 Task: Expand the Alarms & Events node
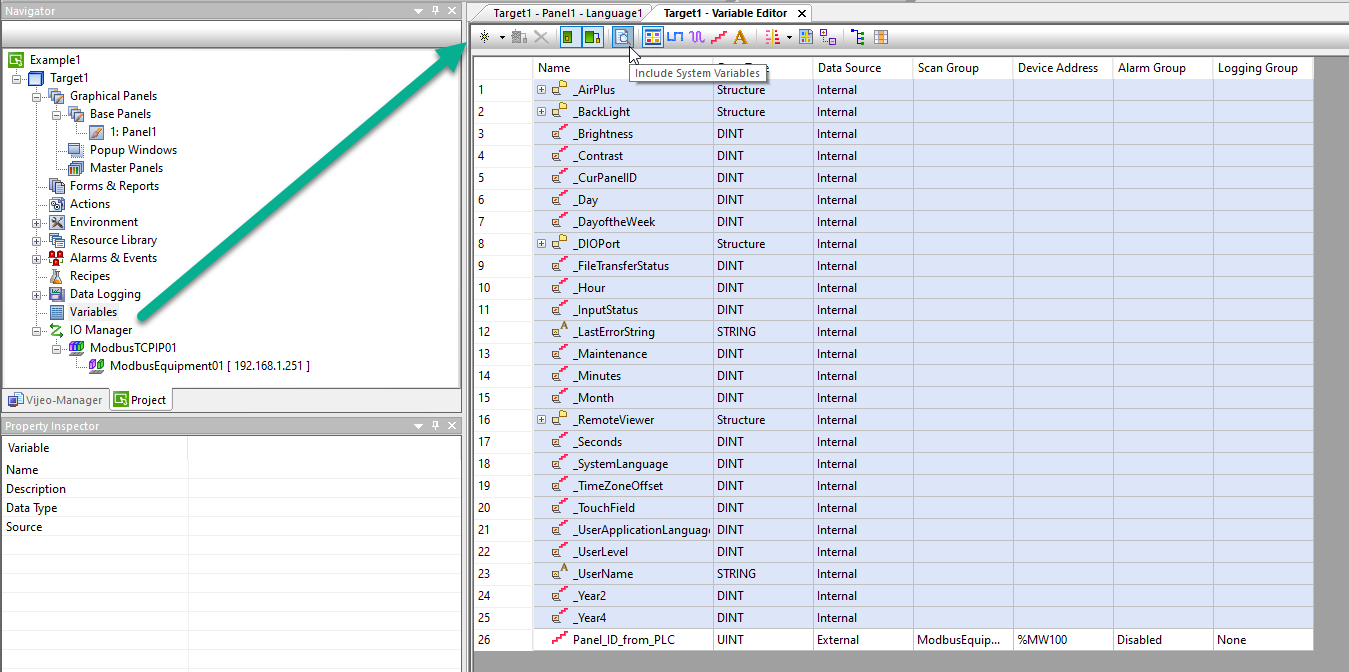tap(37, 258)
